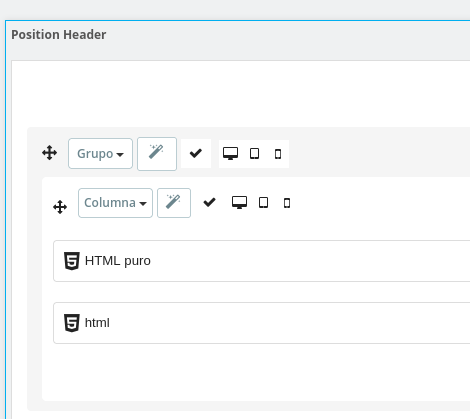Select mobile phone icon in Columna row
The height and width of the screenshot is (419, 470).
[x=287, y=203]
